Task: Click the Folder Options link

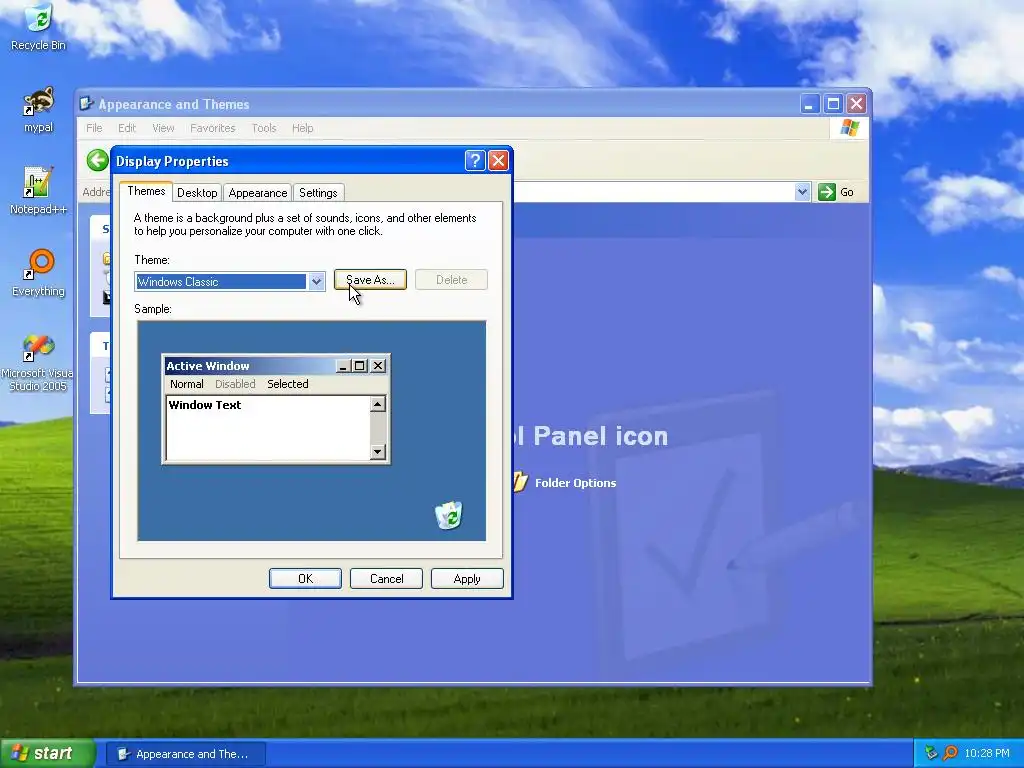Action: click(575, 483)
